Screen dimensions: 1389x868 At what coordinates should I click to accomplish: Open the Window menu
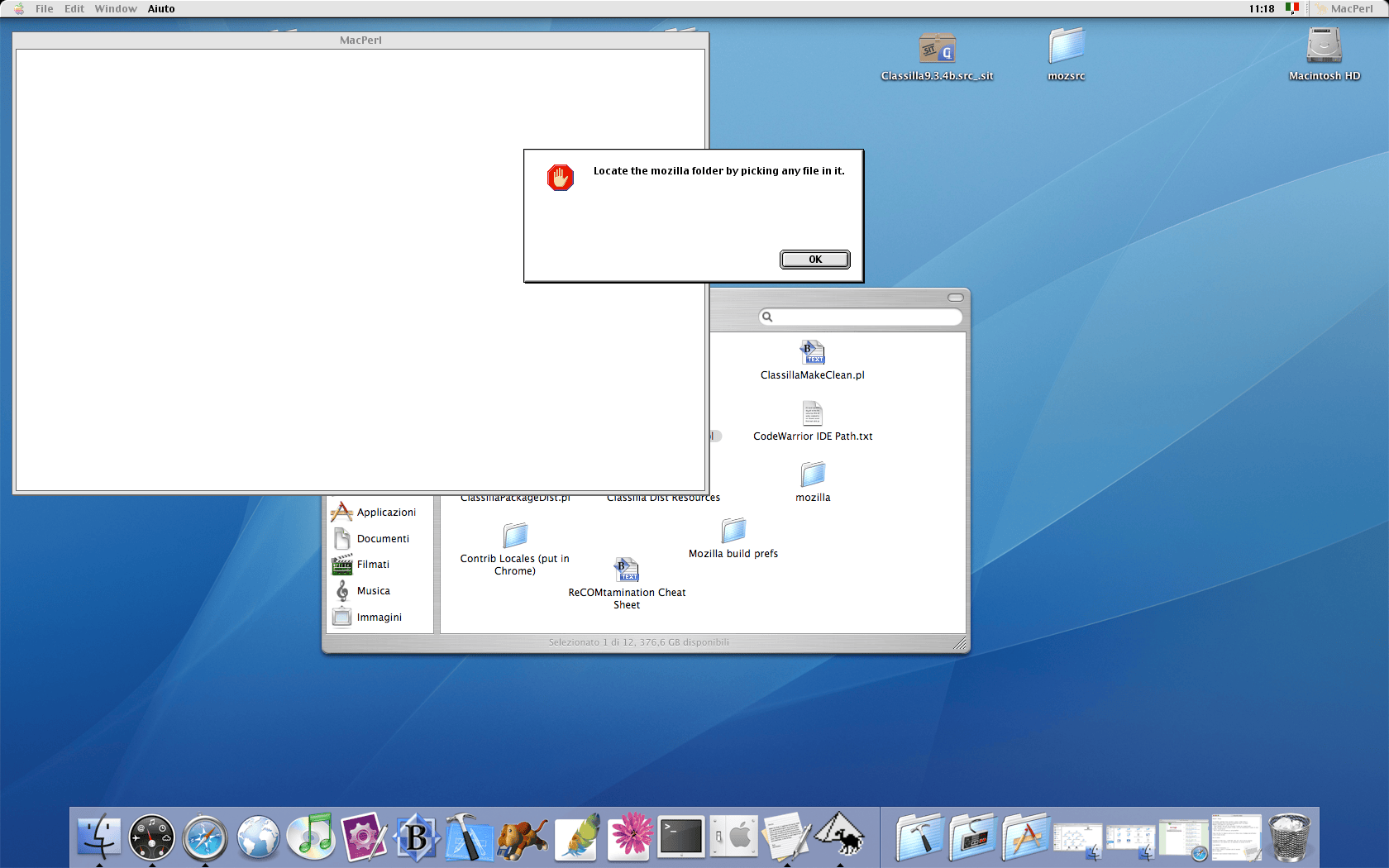[116, 8]
